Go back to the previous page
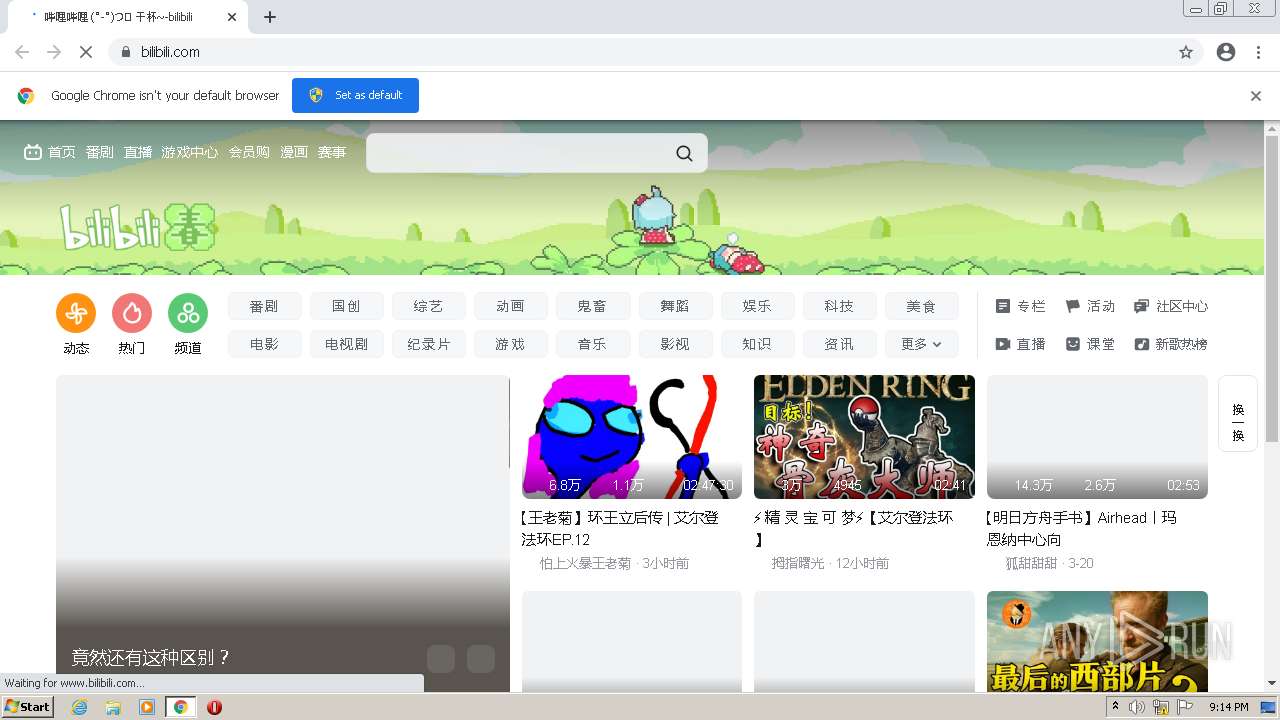This screenshot has width=1280, height=720. pos(22,52)
